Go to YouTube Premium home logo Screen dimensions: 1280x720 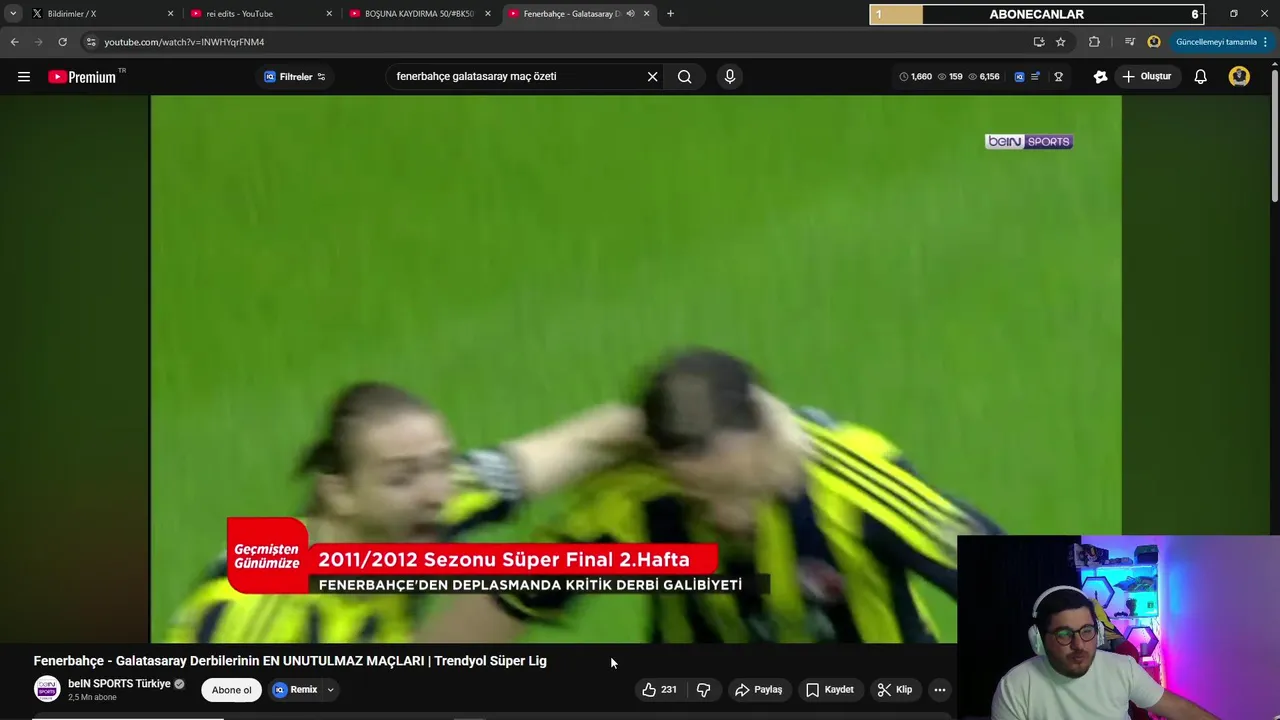pos(83,77)
